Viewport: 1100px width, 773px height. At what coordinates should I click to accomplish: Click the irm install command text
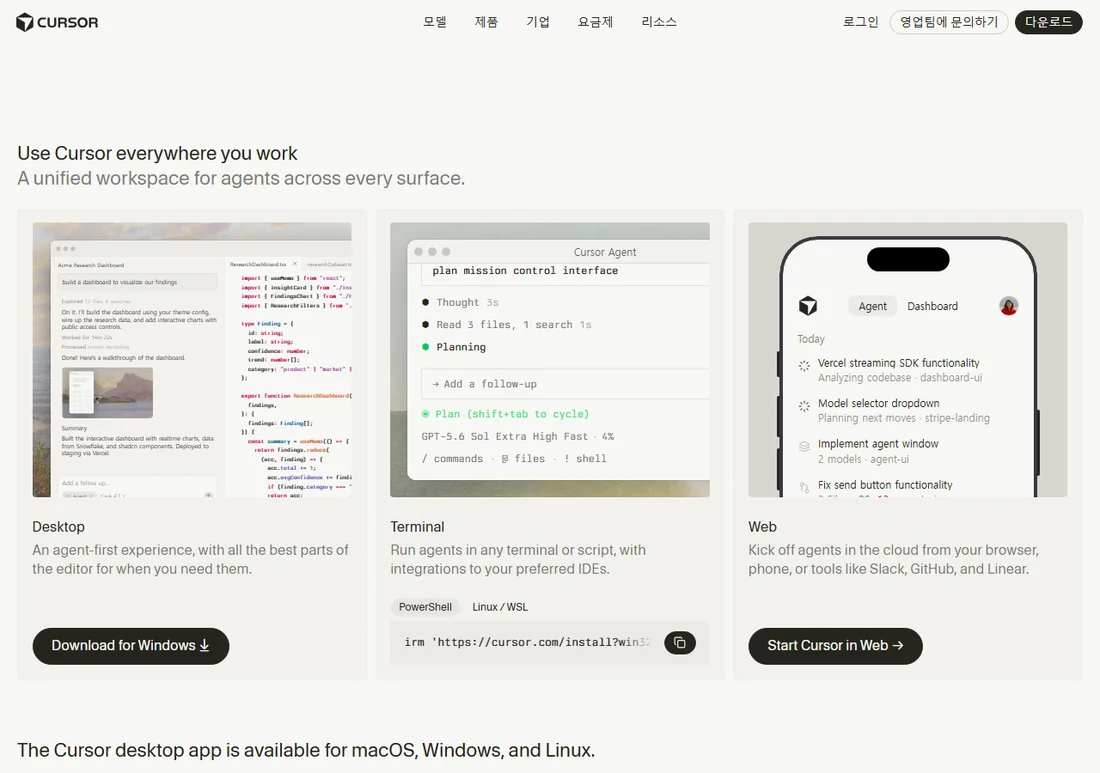click(x=528, y=643)
